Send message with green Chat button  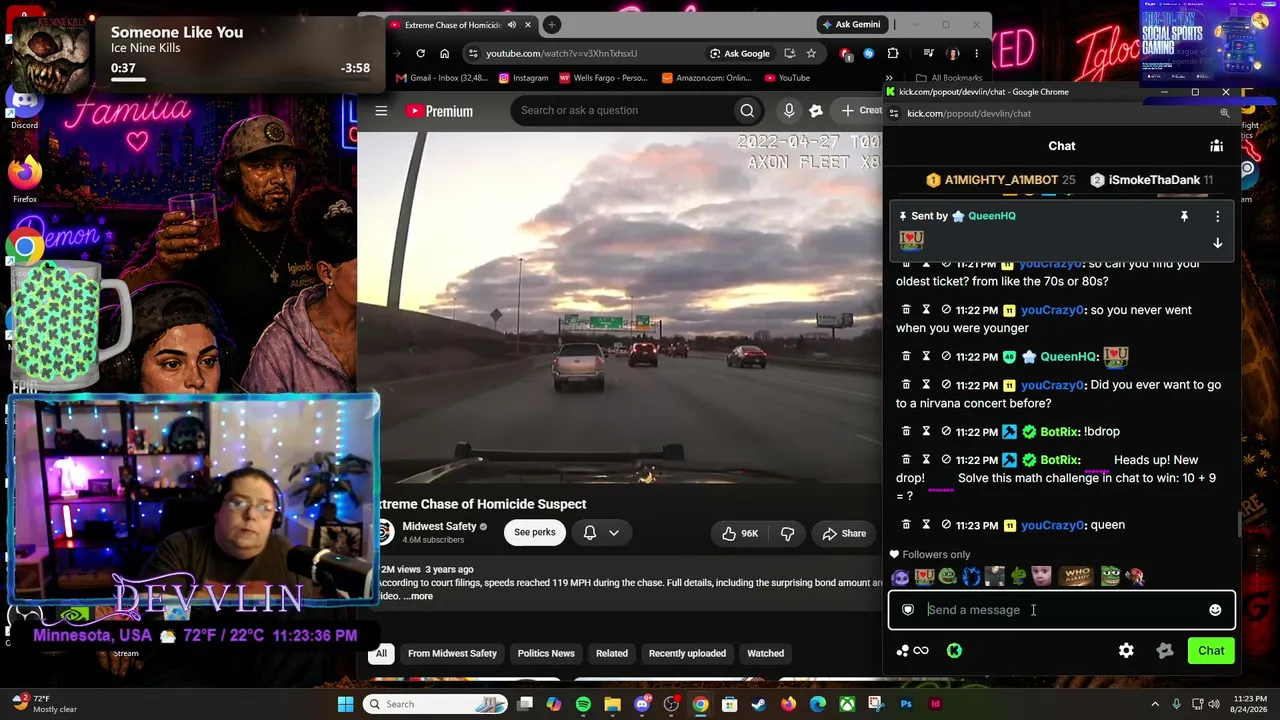tap(1211, 651)
